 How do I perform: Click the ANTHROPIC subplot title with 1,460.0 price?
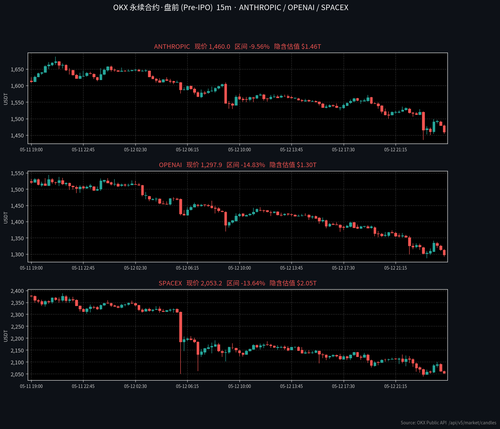237,47
